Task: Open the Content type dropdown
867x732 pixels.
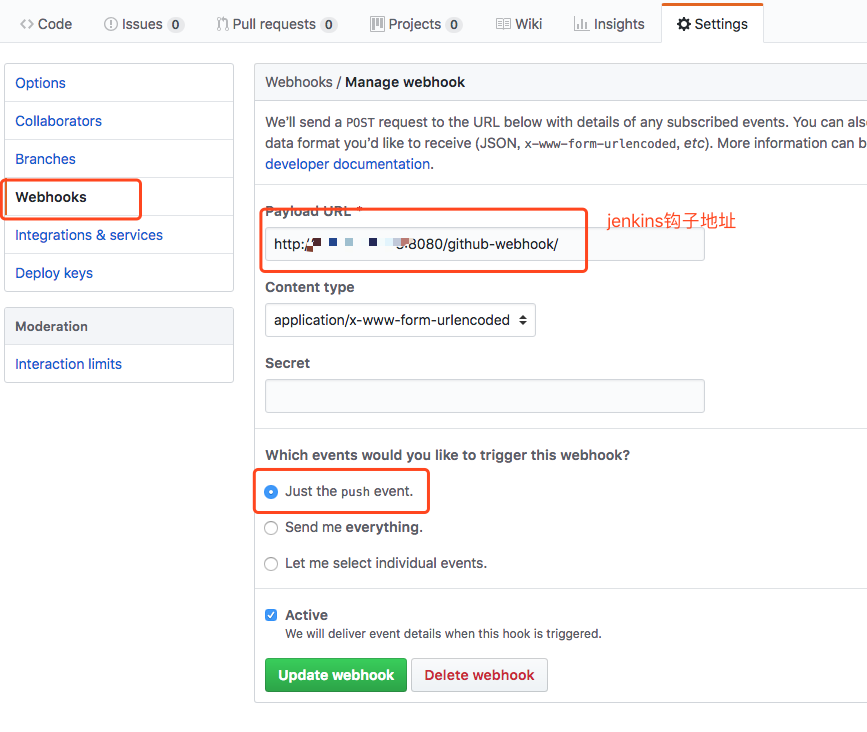Action: (x=400, y=320)
